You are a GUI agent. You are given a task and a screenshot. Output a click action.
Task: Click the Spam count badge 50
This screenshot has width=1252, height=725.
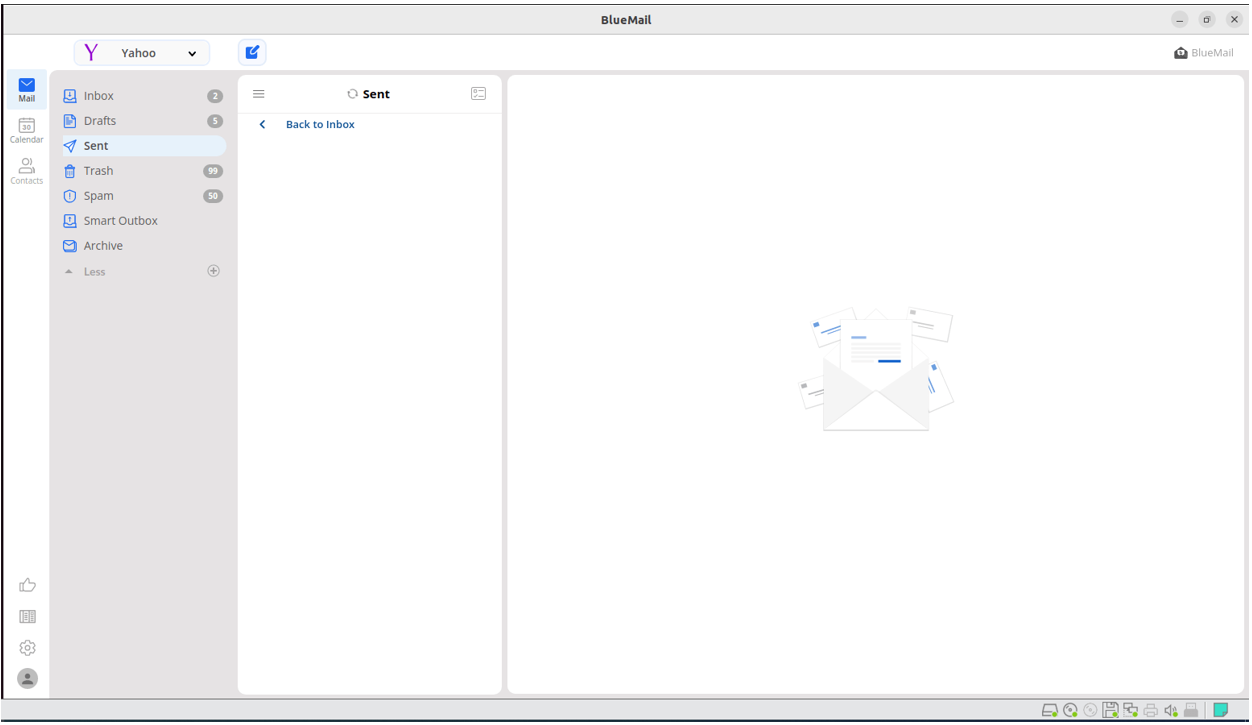point(213,196)
